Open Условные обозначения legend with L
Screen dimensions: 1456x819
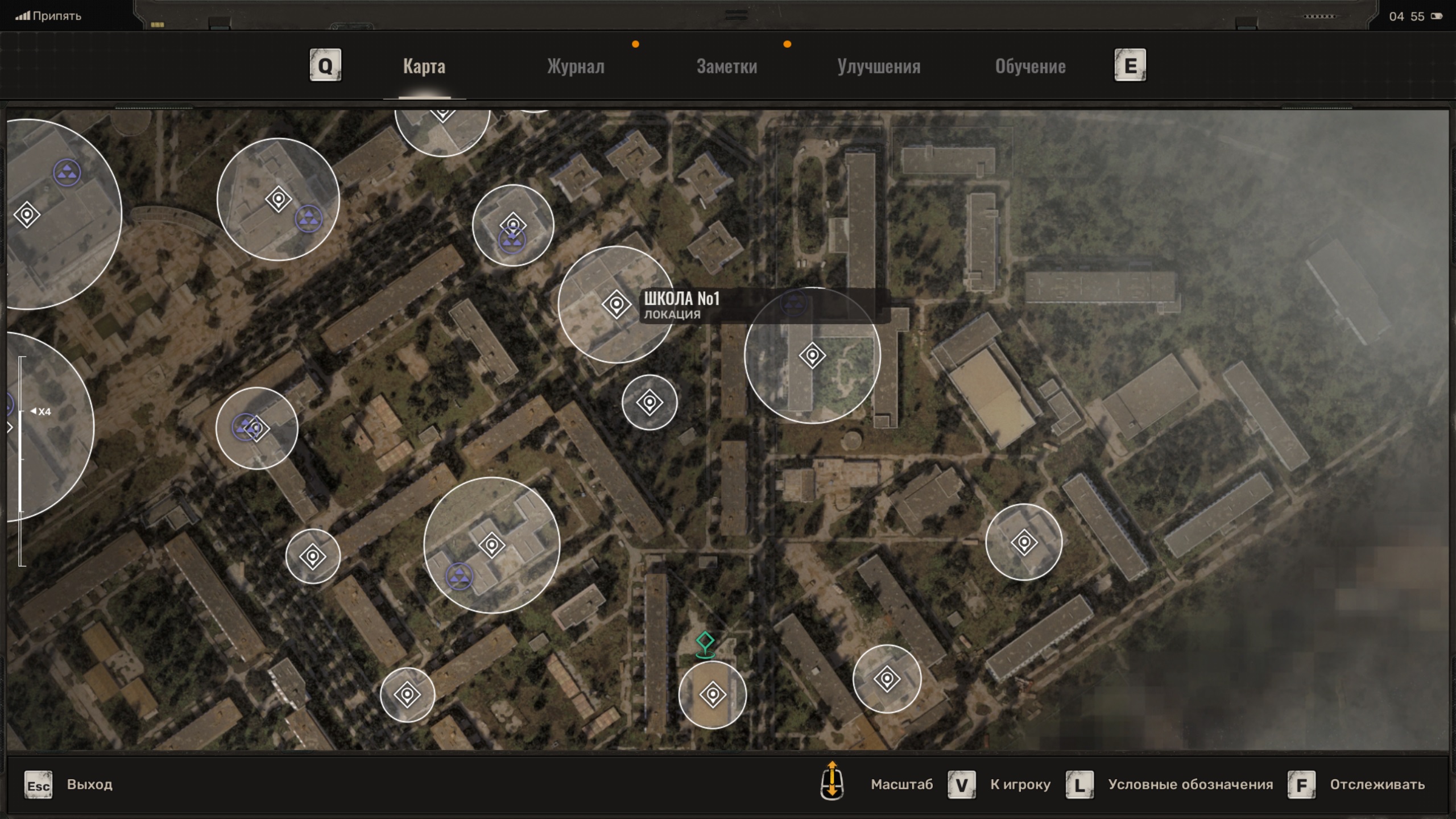[1079, 785]
